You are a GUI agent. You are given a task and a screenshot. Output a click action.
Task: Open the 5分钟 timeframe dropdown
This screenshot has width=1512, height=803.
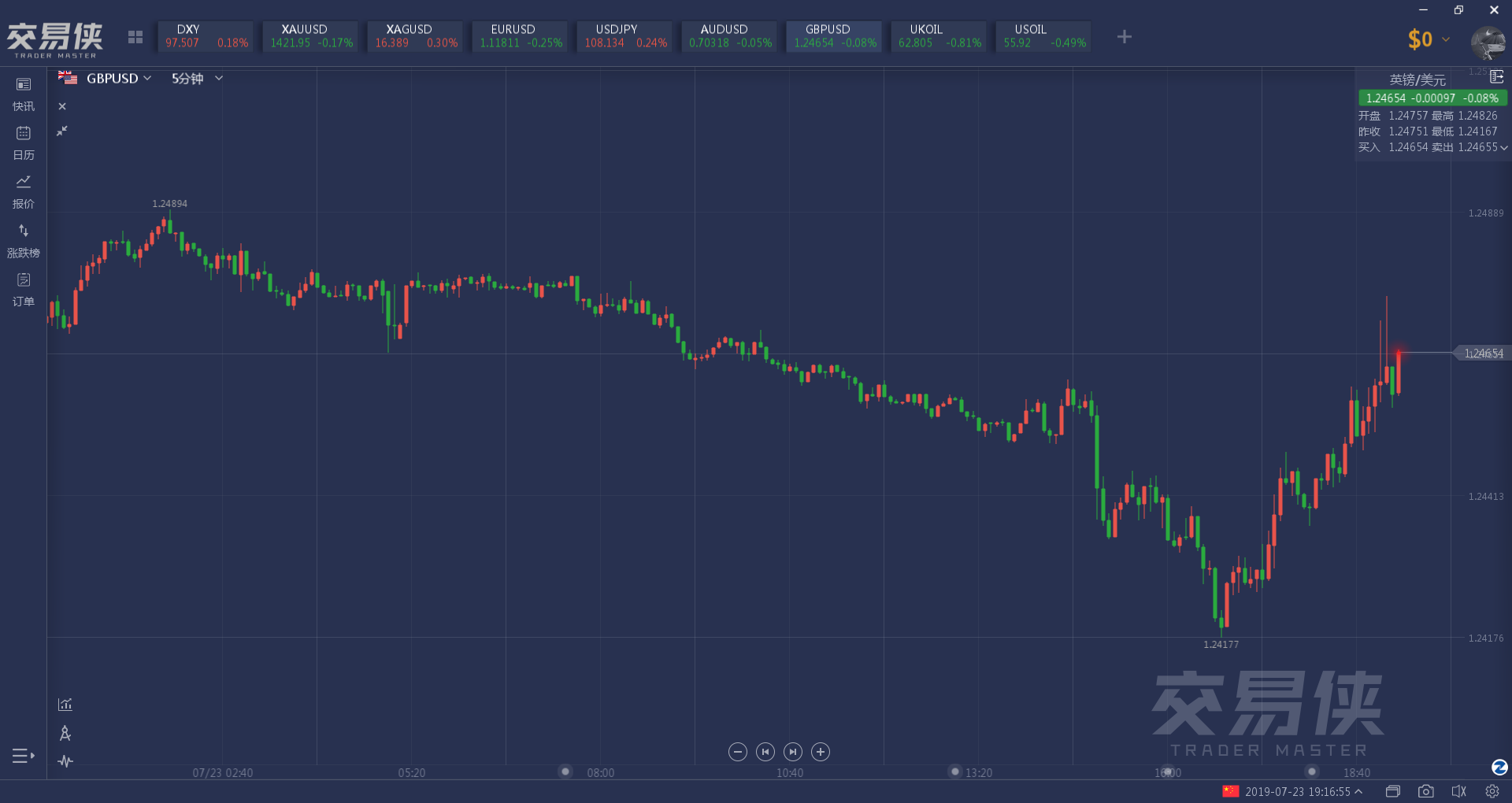click(x=197, y=79)
